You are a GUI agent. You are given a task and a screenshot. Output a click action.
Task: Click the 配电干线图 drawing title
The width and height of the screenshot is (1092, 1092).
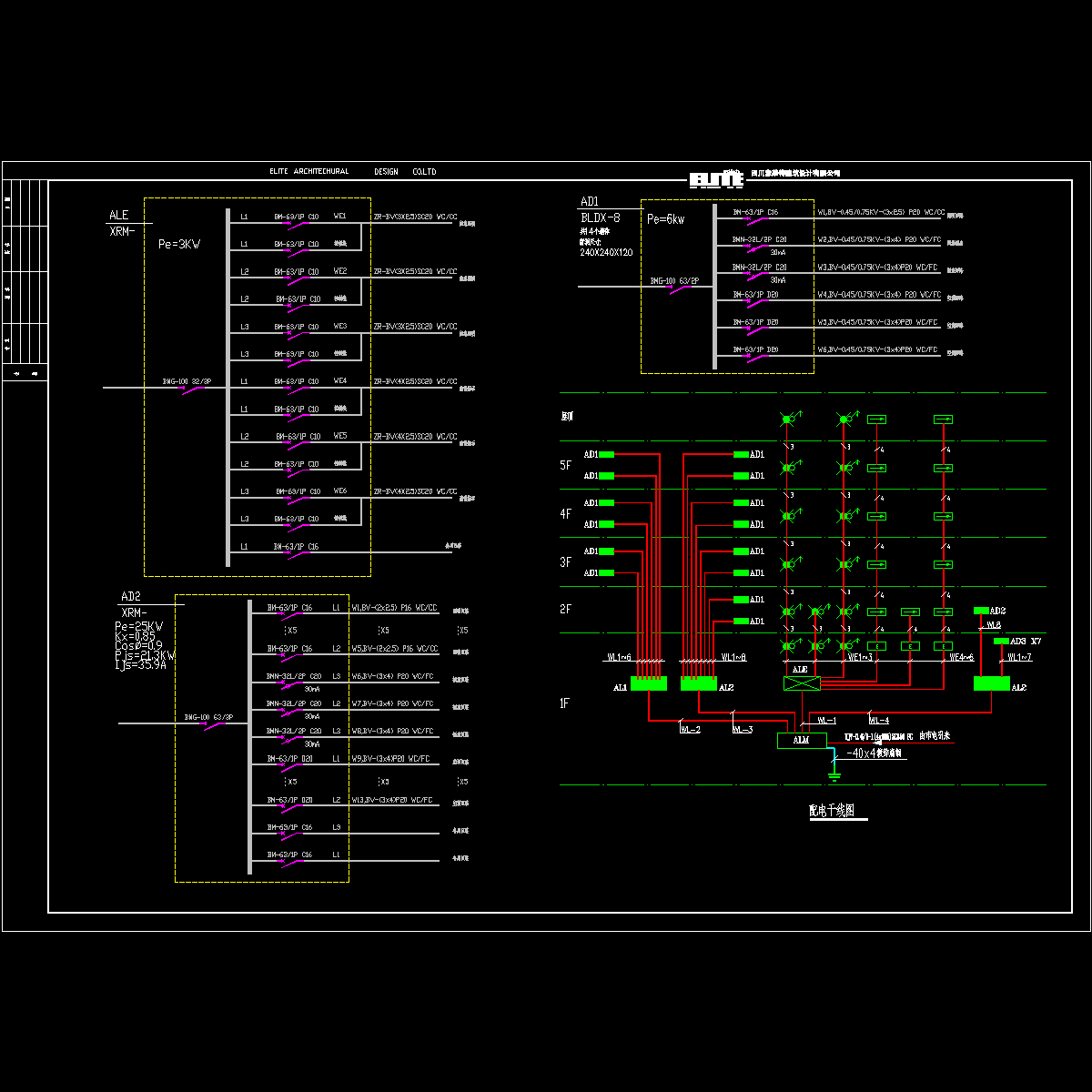click(831, 811)
